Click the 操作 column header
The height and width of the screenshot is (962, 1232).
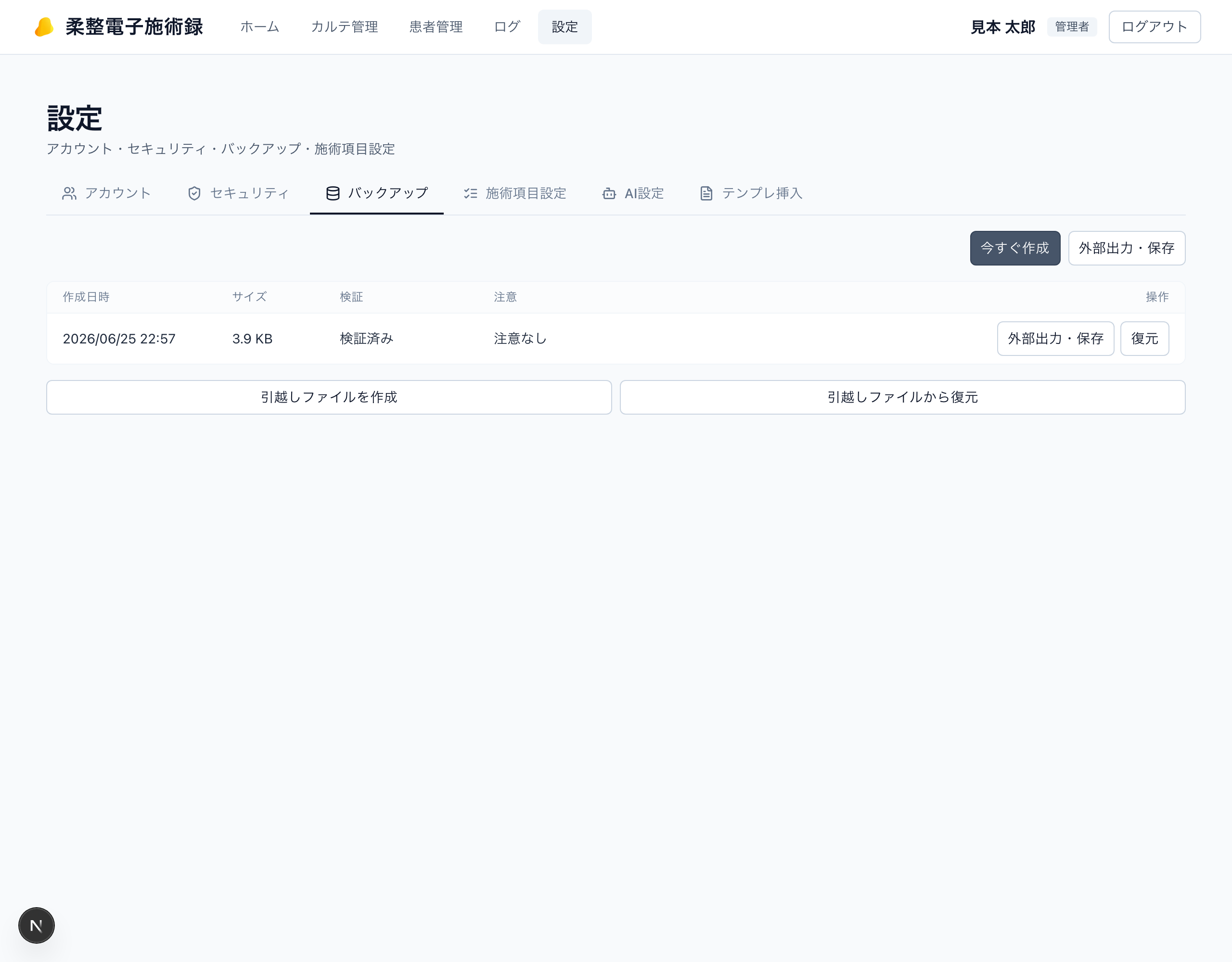[x=1157, y=297]
